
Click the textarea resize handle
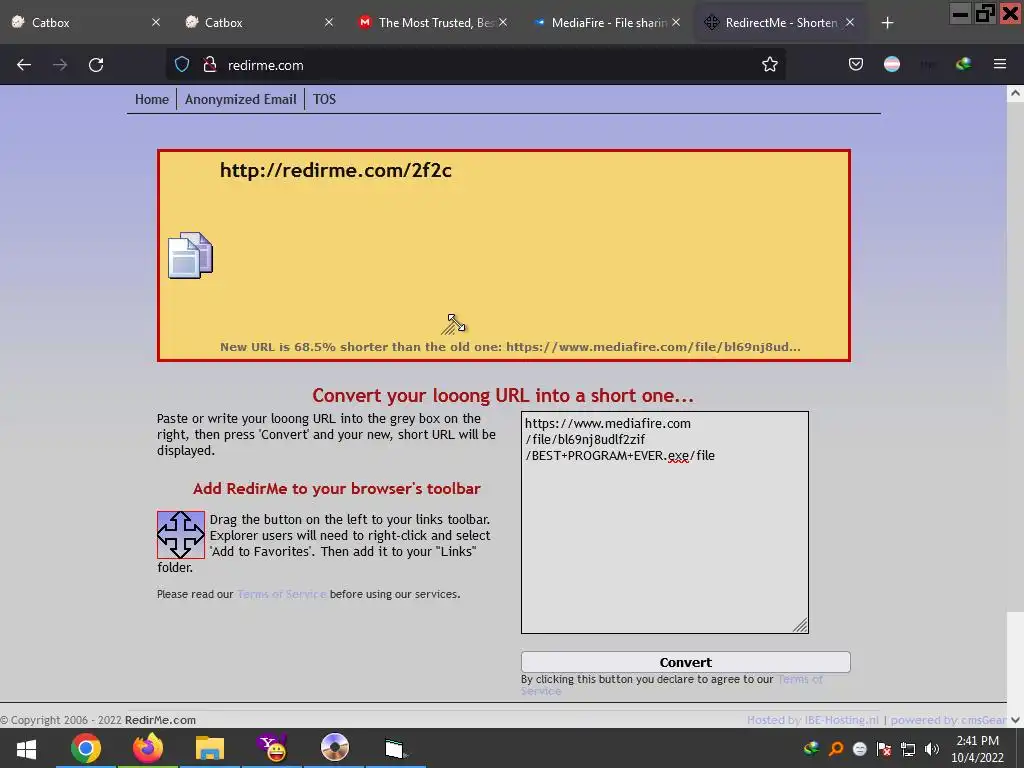[801, 626]
